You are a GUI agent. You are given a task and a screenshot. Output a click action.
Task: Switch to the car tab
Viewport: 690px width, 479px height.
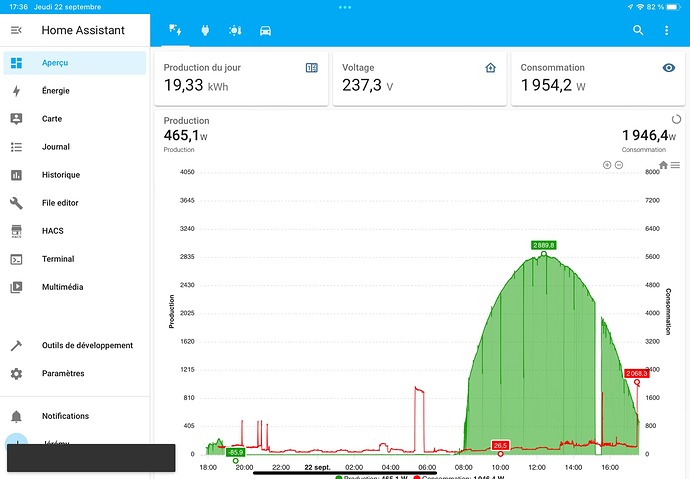coord(265,31)
